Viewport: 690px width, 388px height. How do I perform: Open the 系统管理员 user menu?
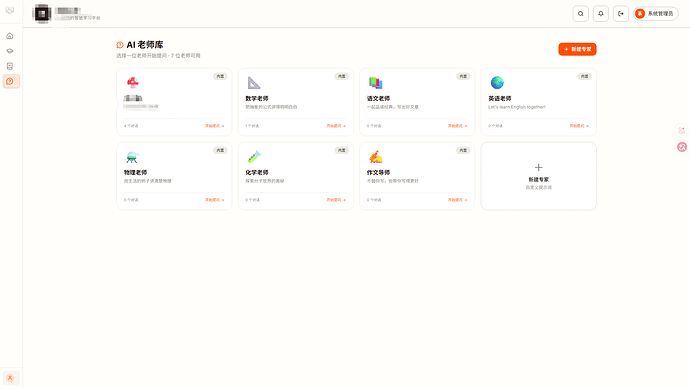[656, 14]
